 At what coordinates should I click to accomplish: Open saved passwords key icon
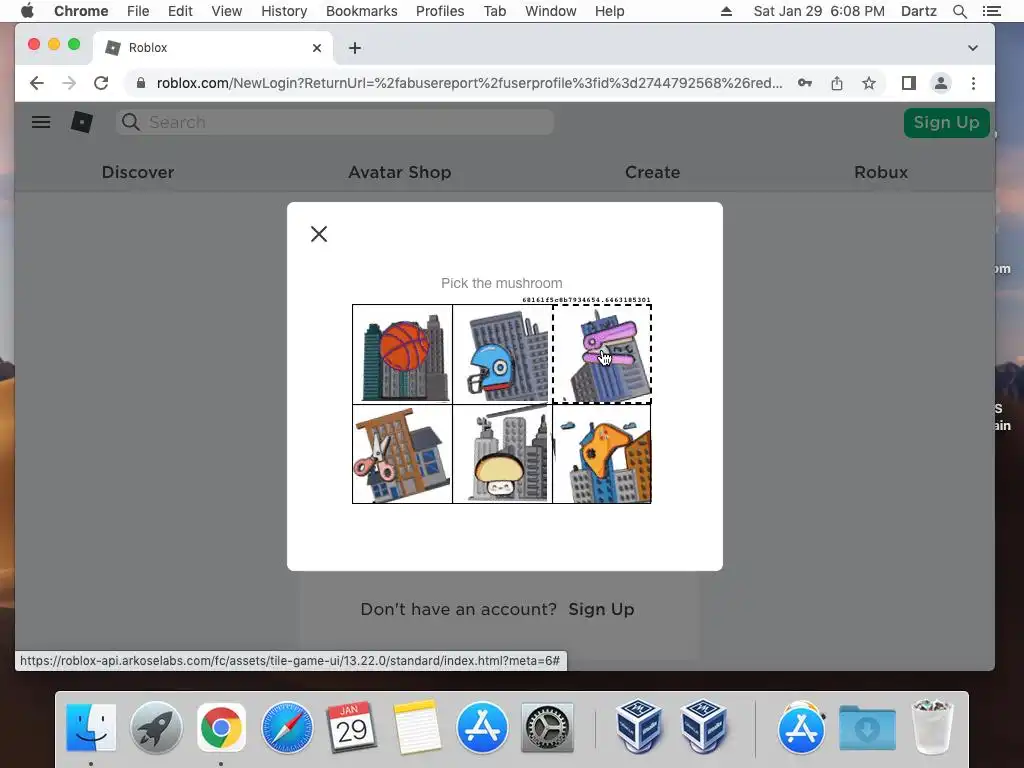(x=805, y=83)
